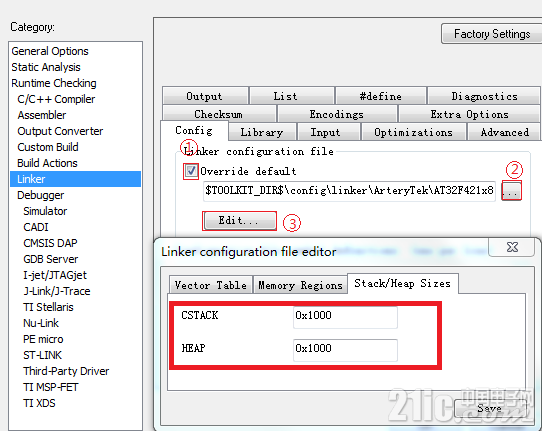This screenshot has width=542, height=431.
Task: Select the Debugger category
Action: tap(40, 195)
